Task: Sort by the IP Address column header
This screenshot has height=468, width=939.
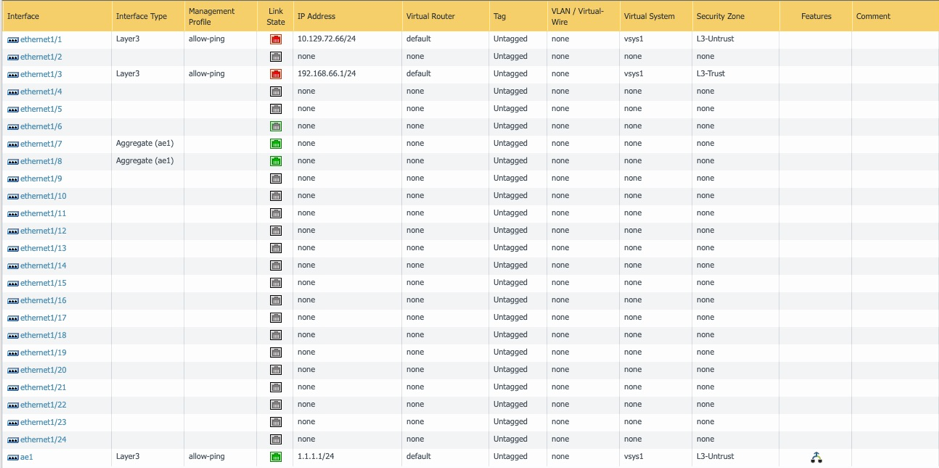Action: pyautogui.click(x=316, y=16)
